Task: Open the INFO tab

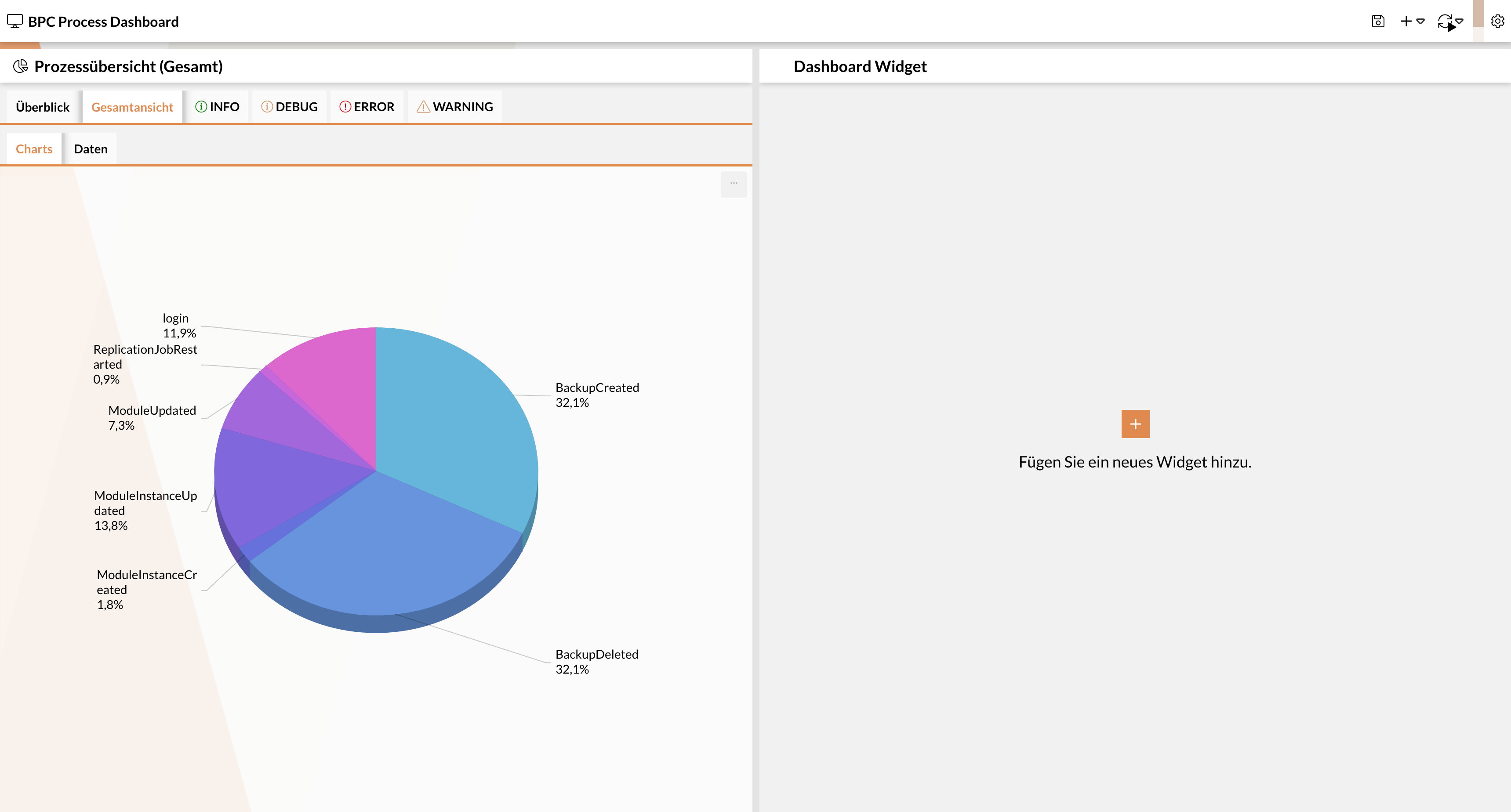Action: pyautogui.click(x=217, y=107)
